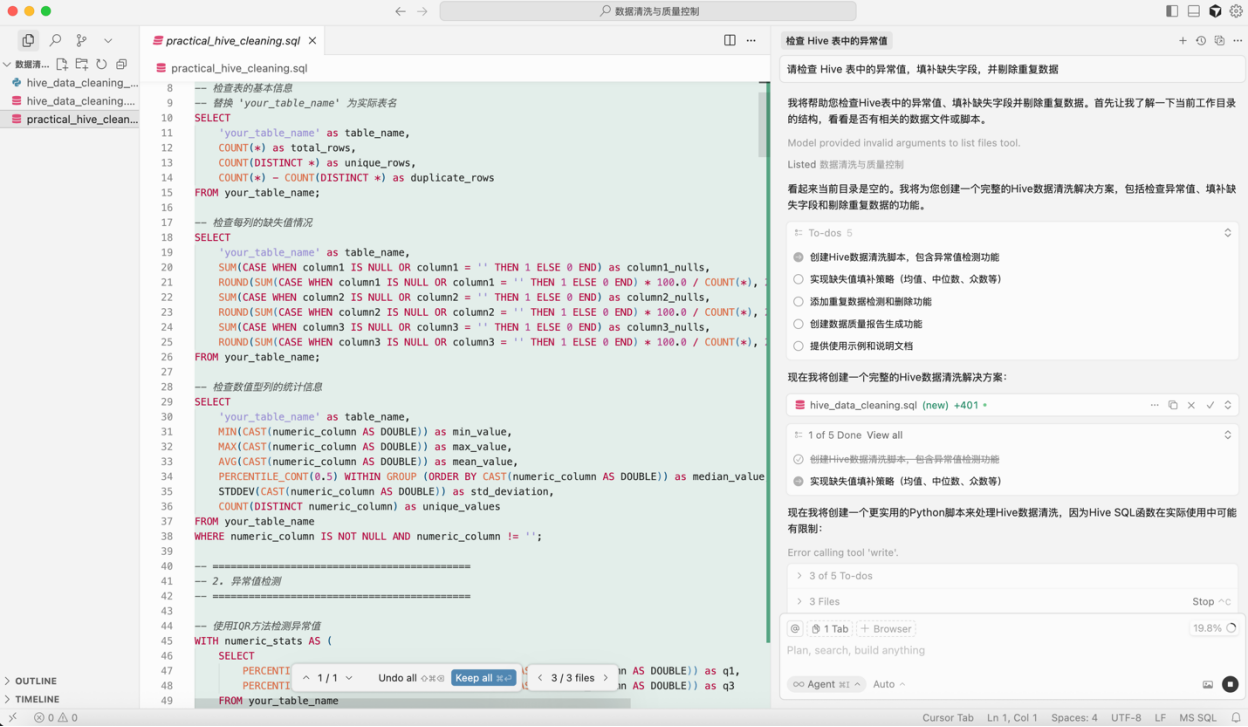This screenshot has width=1248, height=727.
Task: Show chat history via clock icon
Action: (1201, 41)
